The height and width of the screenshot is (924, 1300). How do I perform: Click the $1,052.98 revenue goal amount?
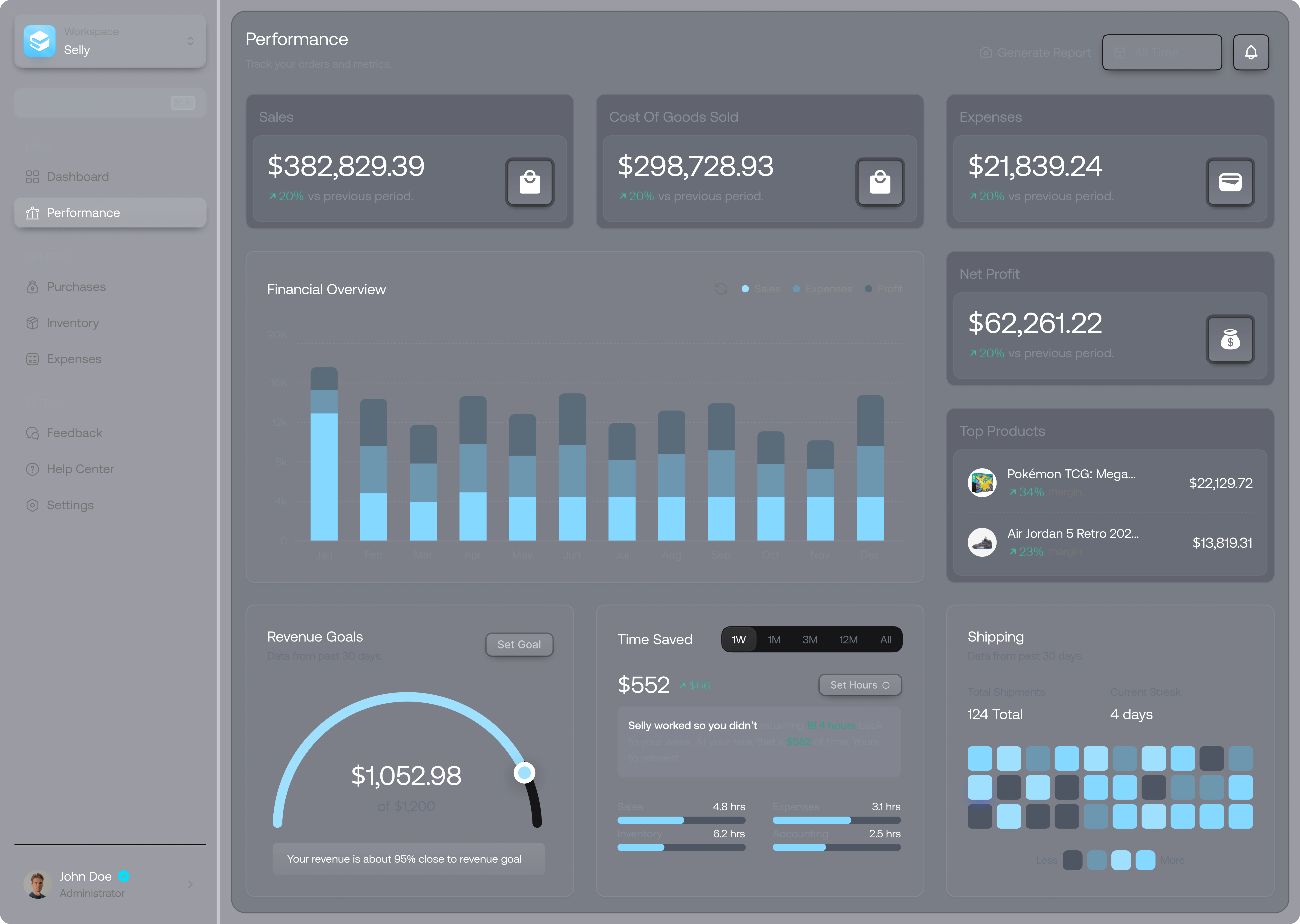406,776
